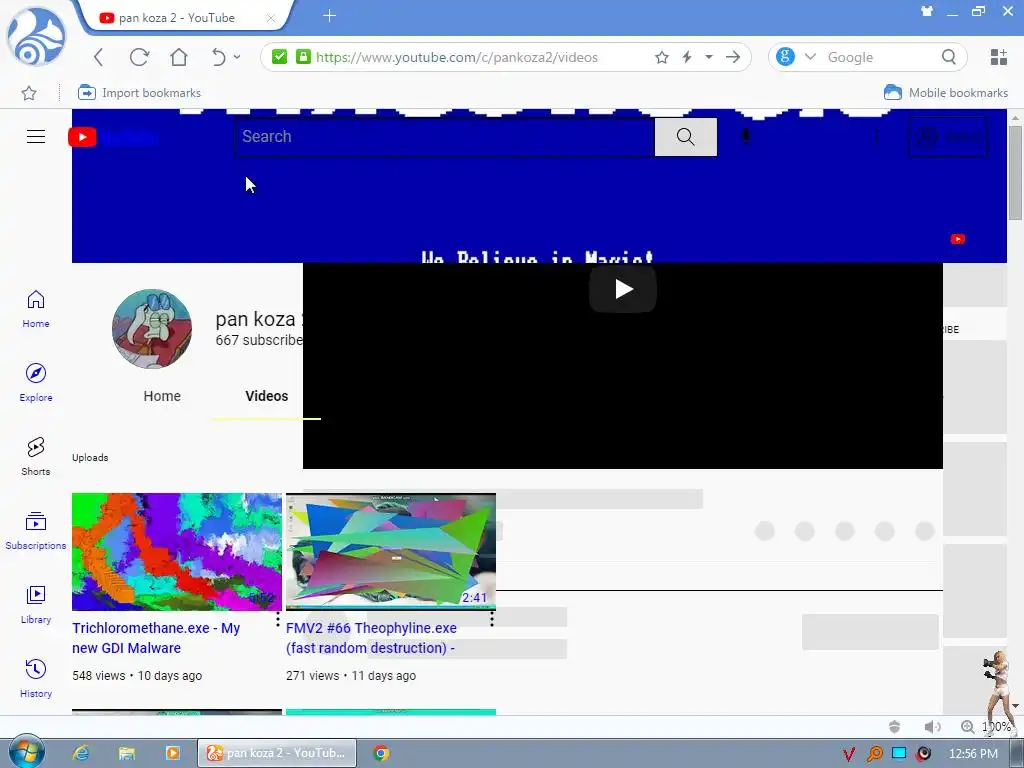Image resolution: width=1024 pixels, height=768 pixels.
Task: Click the YouTube Search field
Action: click(x=445, y=136)
